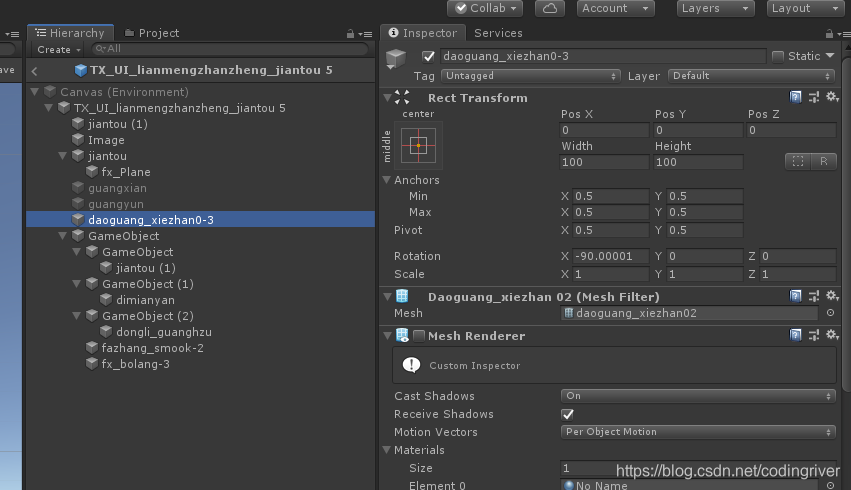Toggle blueprint mode button

[x=798, y=161]
